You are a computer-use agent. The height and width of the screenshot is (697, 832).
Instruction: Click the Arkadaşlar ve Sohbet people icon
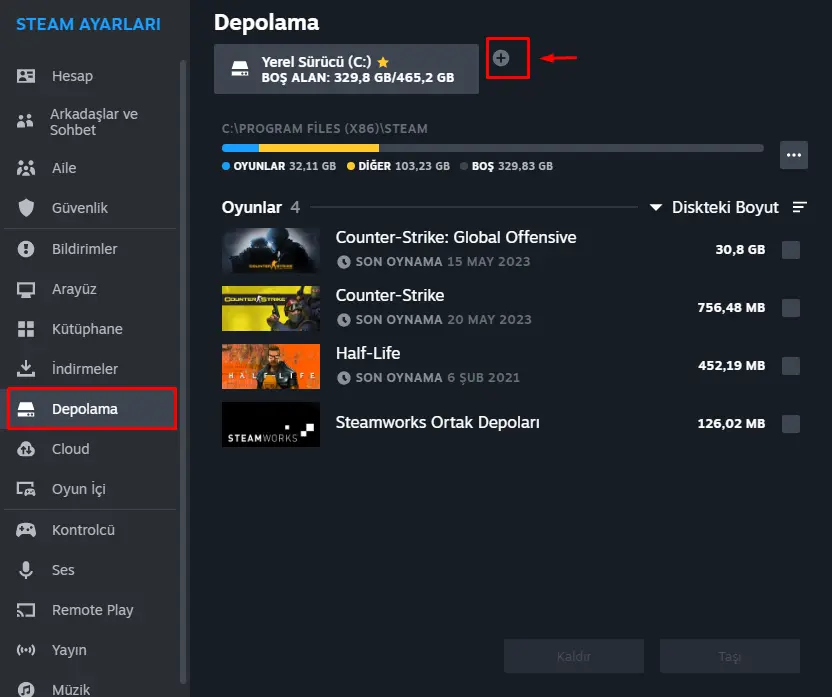pyautogui.click(x=25, y=121)
